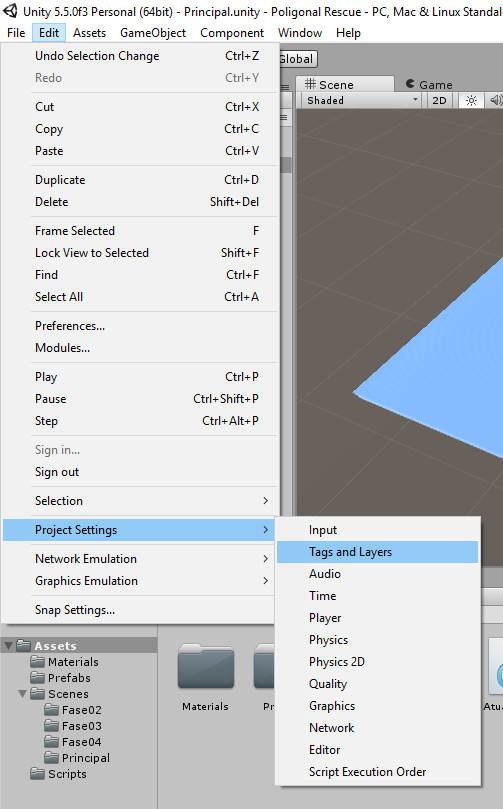This screenshot has width=503, height=809.
Task: Choose Play in Edit menu
Action: pos(140,377)
